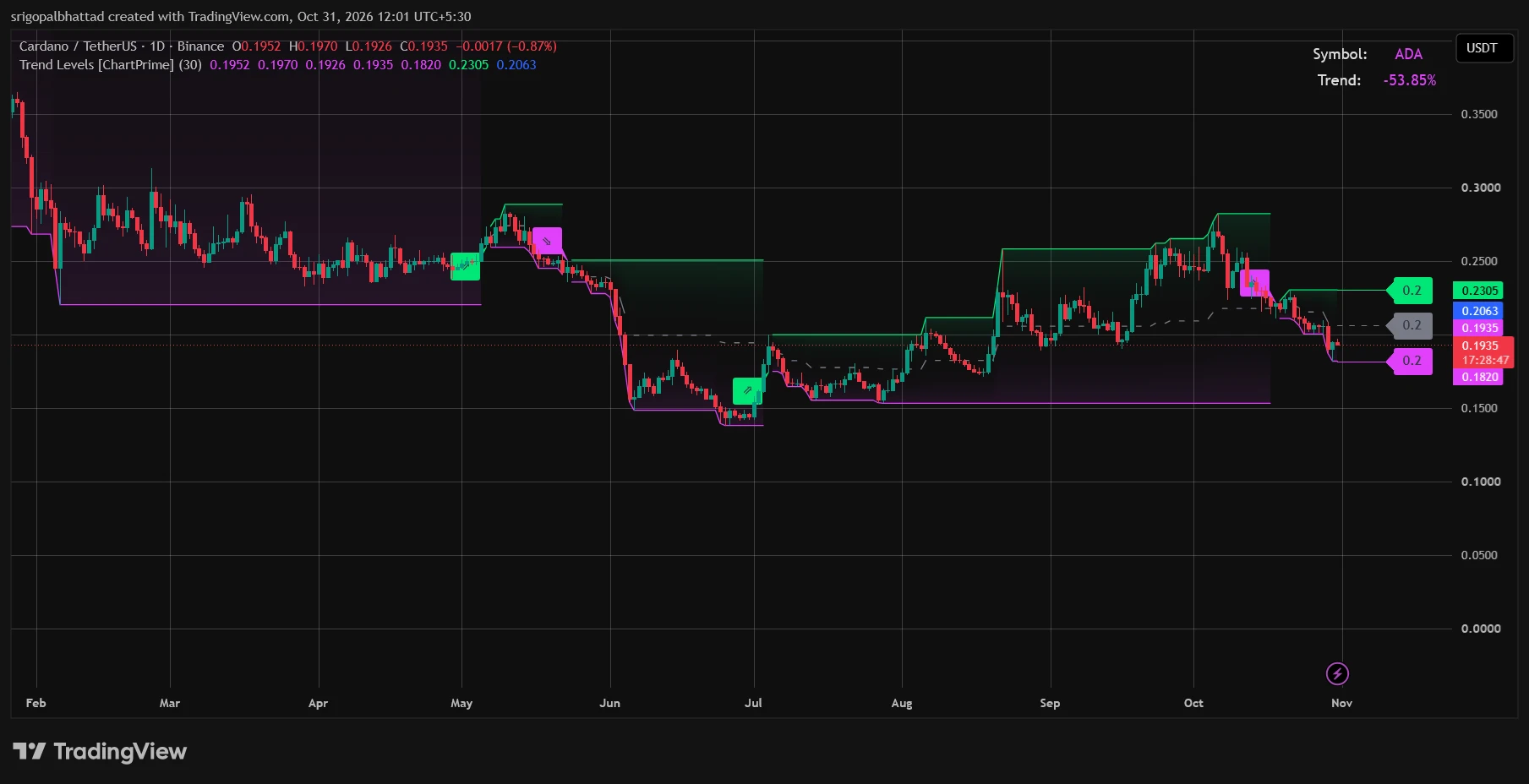This screenshot has height=784, width=1529.
Task: Click the magenta 0.1820 price axis label
Action: tap(1478, 377)
